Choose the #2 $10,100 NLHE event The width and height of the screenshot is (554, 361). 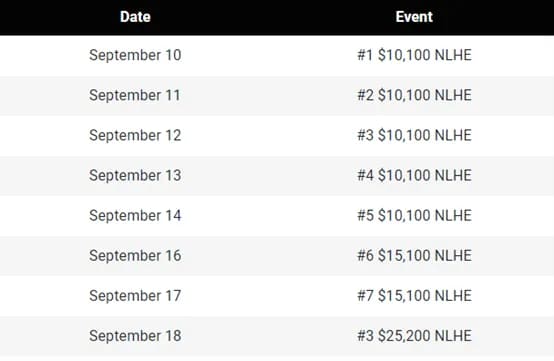click(x=414, y=95)
